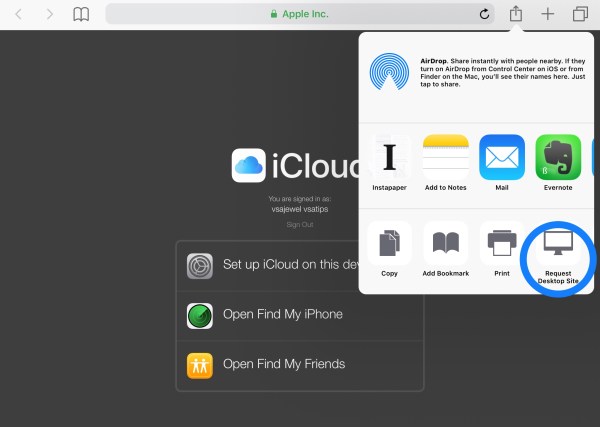Screen dimensions: 600x427
Task: Select Set up iCloud on this device
Action: [300, 266]
